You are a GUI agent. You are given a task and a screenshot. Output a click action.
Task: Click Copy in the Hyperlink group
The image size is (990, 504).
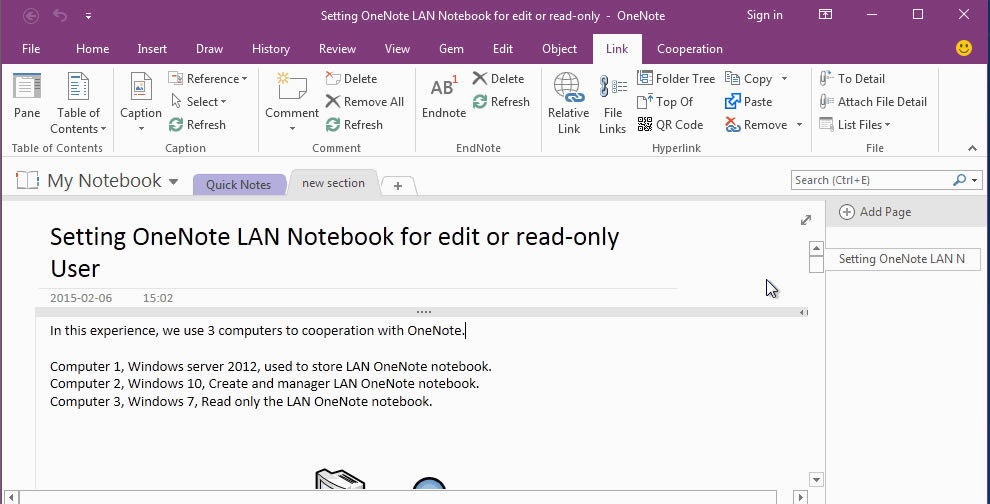click(x=749, y=78)
